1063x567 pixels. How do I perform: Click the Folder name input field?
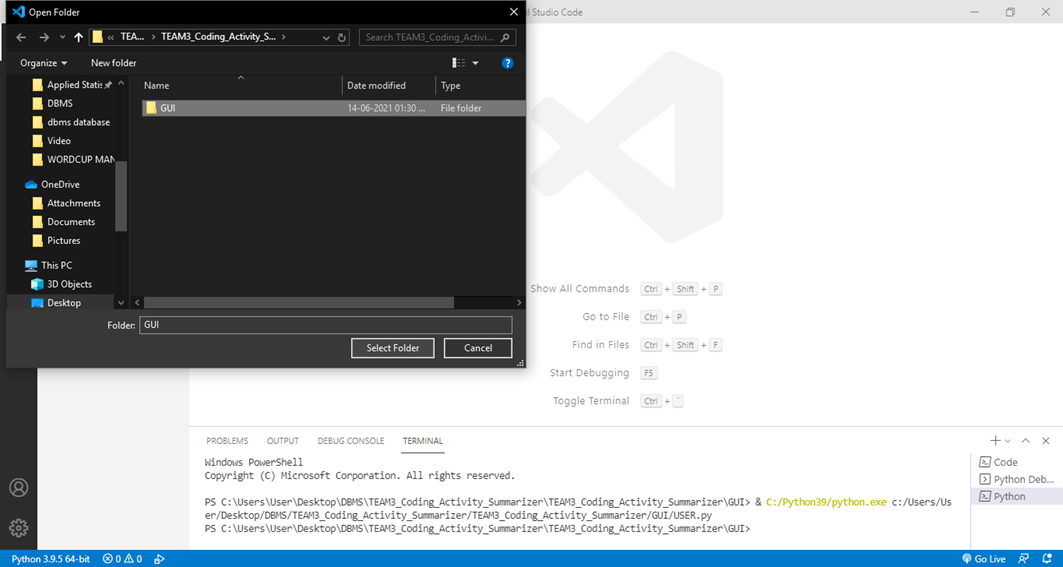point(325,325)
